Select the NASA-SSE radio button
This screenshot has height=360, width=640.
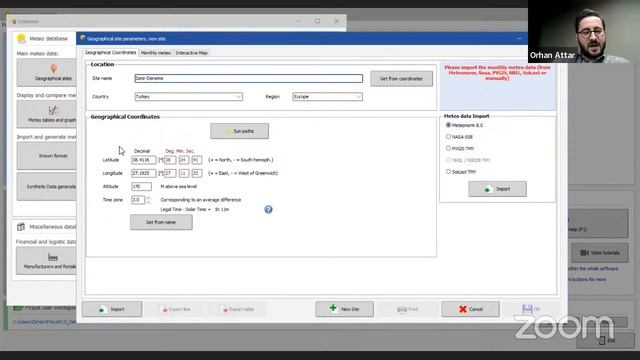[x=448, y=137]
